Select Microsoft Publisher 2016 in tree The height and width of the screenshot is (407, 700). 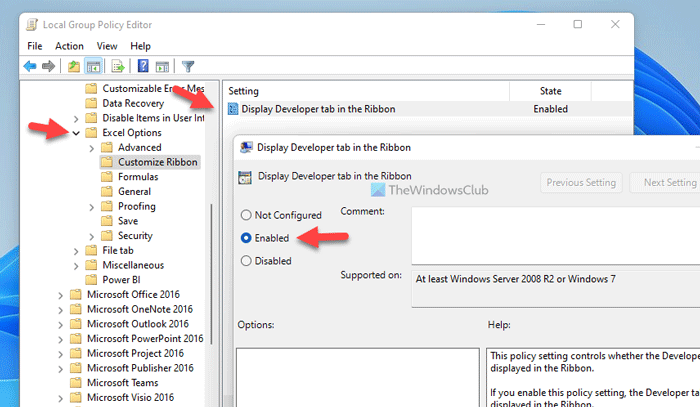(x=140, y=368)
